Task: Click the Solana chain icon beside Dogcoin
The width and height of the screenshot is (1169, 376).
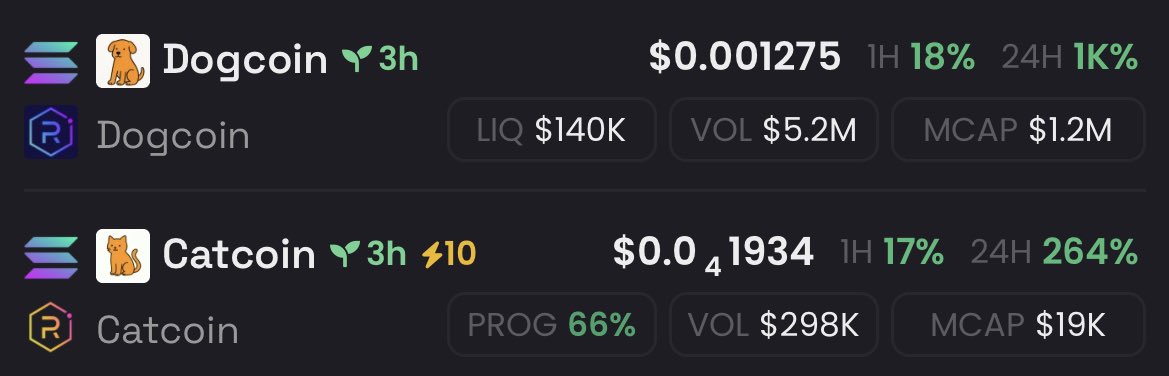Action: (51, 62)
